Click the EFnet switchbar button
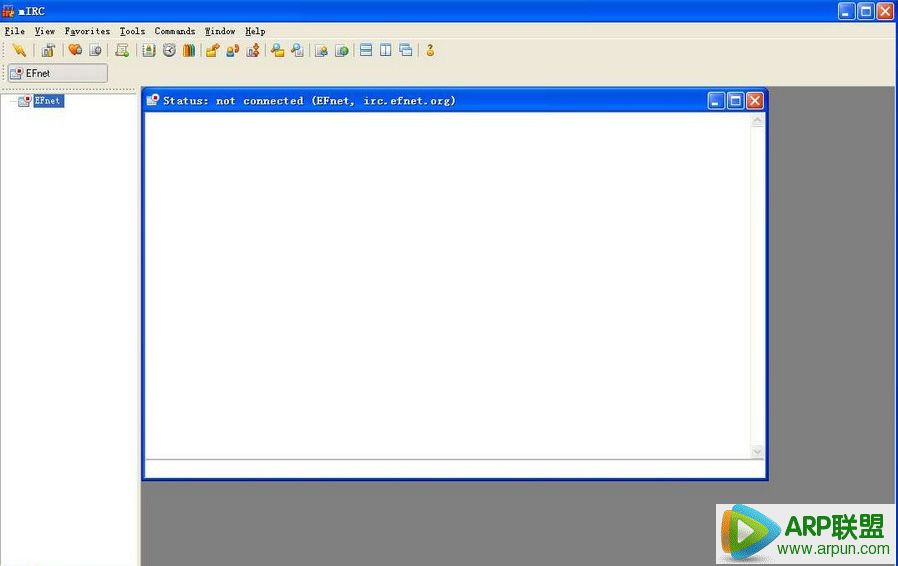This screenshot has height=566, width=898. pos(57,73)
